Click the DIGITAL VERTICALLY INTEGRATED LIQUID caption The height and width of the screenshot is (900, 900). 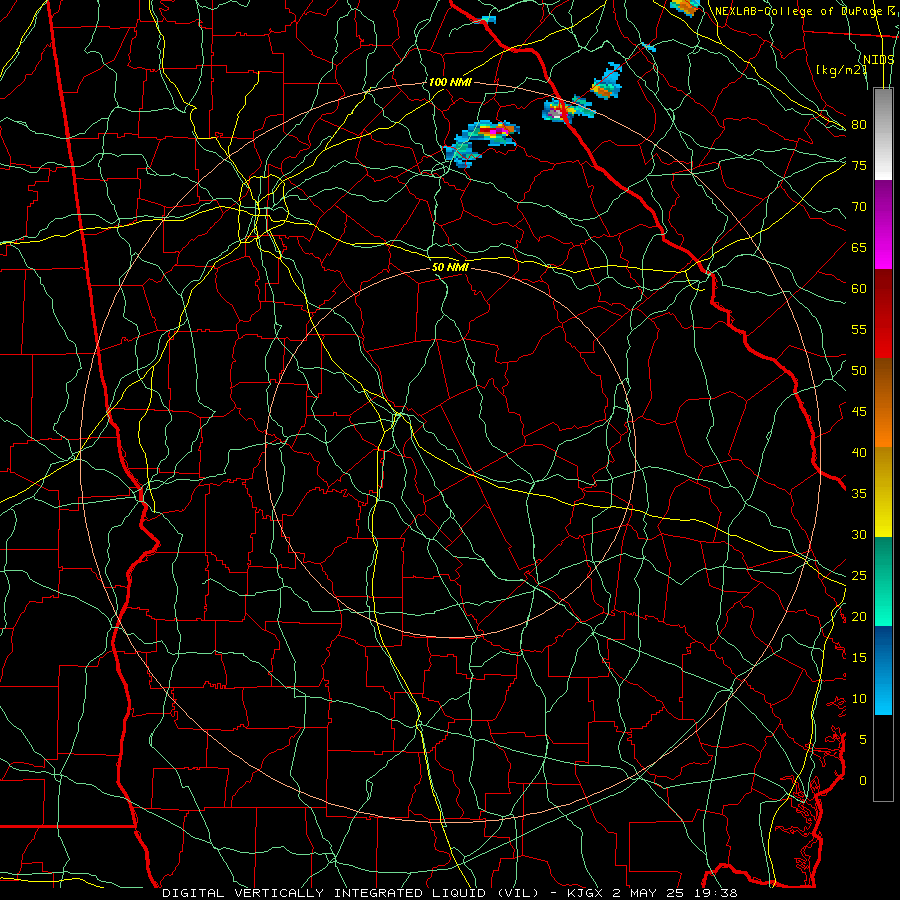point(351,893)
